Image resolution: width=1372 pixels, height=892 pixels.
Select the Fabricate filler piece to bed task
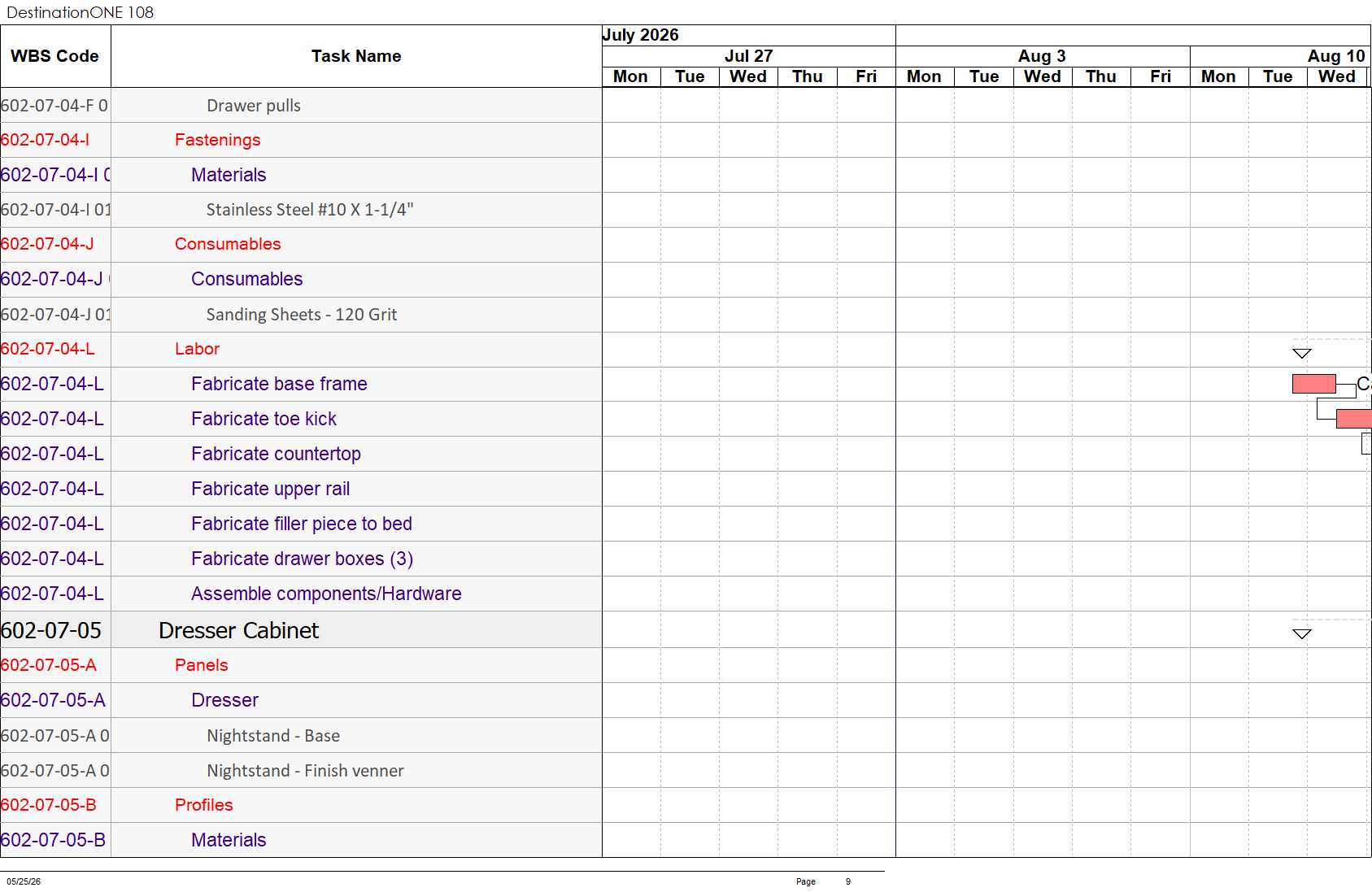point(302,524)
